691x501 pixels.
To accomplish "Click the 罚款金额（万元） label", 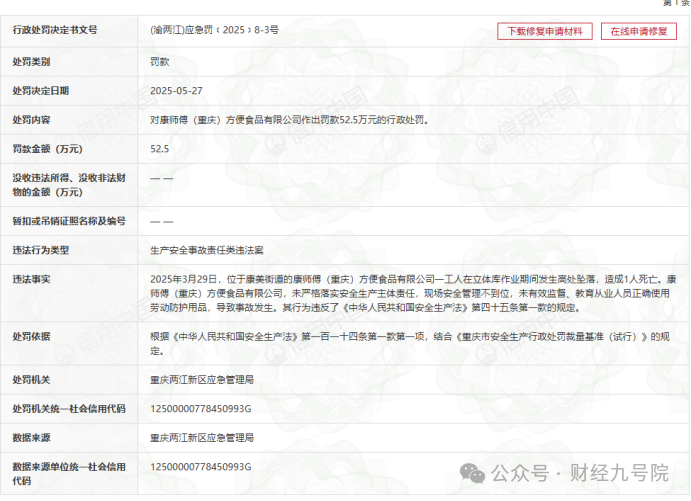I will click(x=48, y=149).
